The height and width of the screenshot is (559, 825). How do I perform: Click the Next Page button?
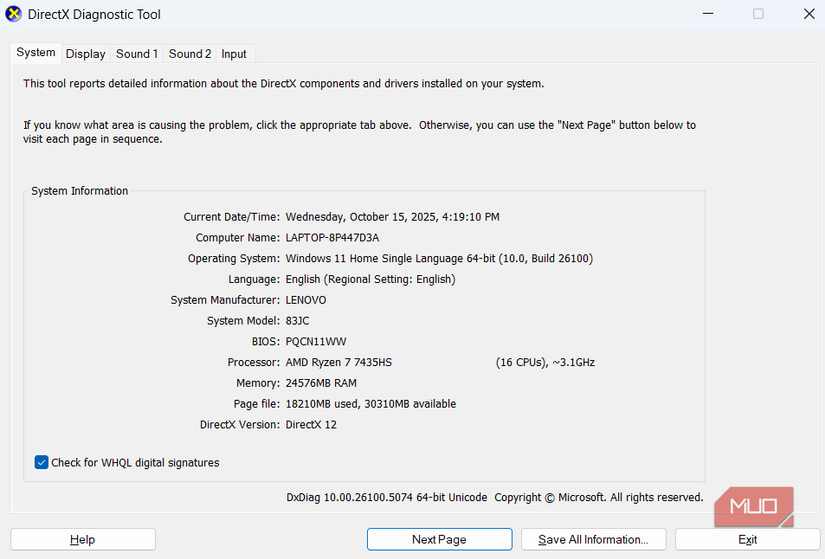[x=439, y=539]
